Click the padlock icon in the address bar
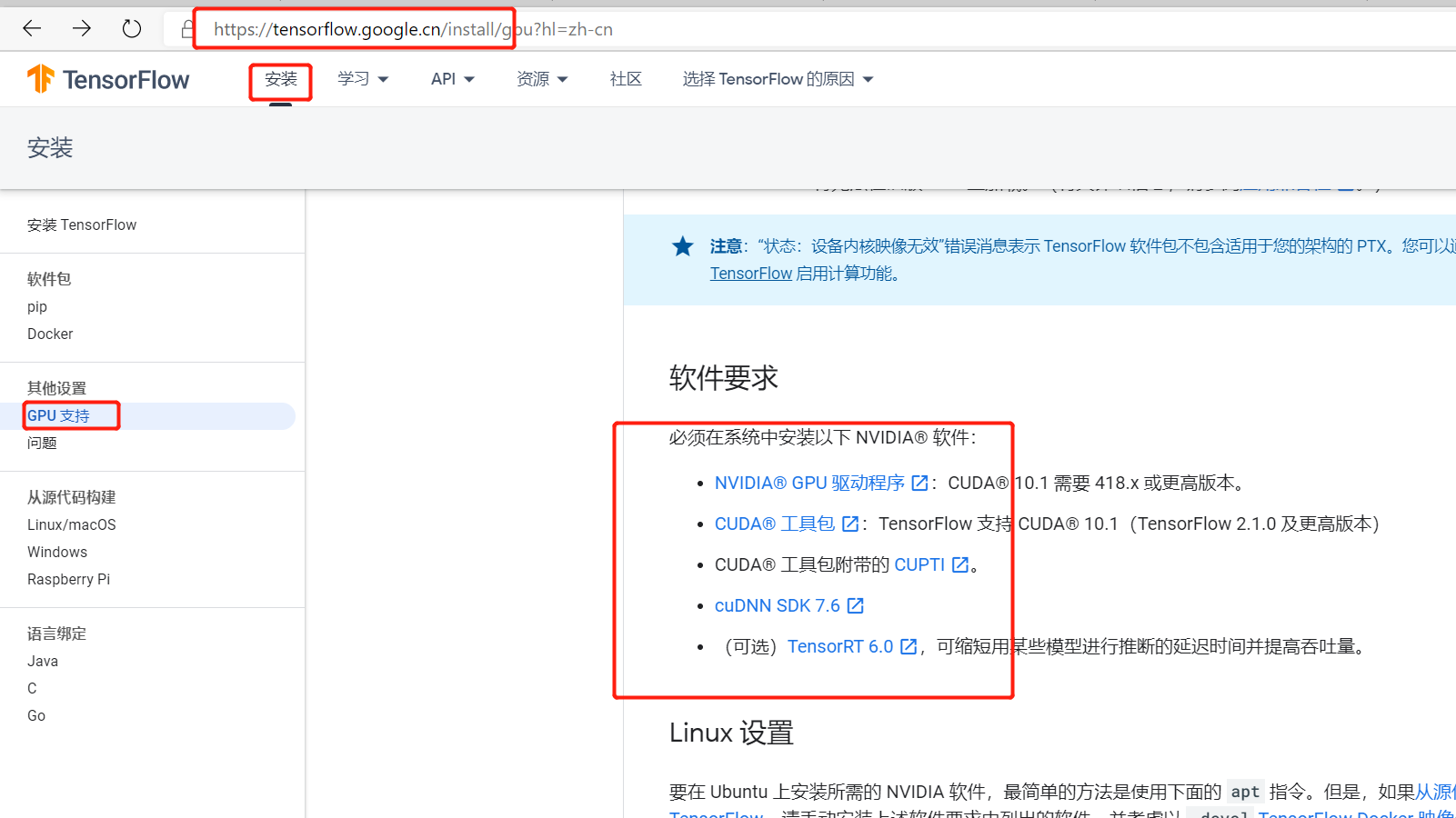This screenshot has width=1456, height=818. point(186,28)
